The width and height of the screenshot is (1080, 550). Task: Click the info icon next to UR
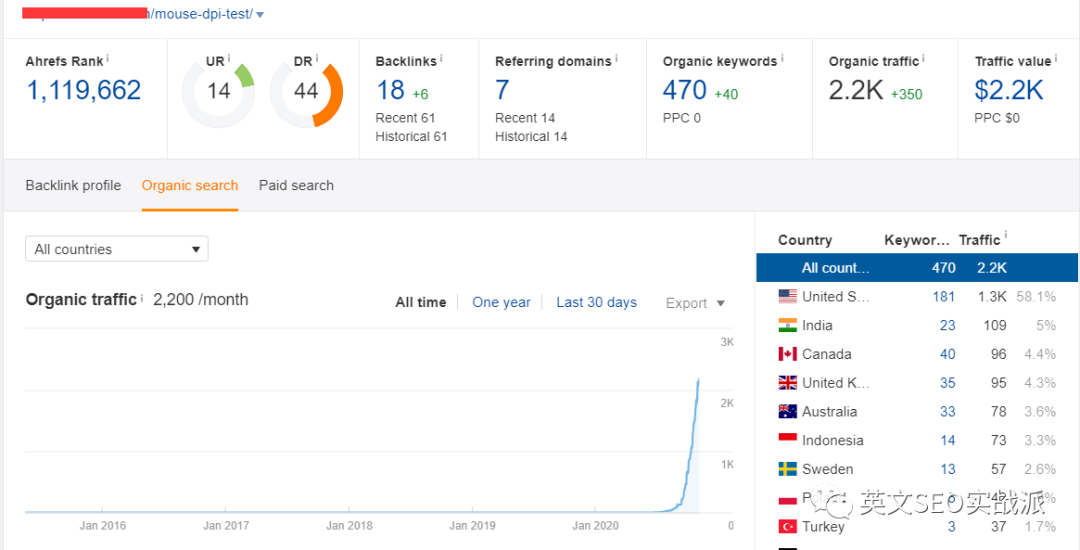pos(229,58)
